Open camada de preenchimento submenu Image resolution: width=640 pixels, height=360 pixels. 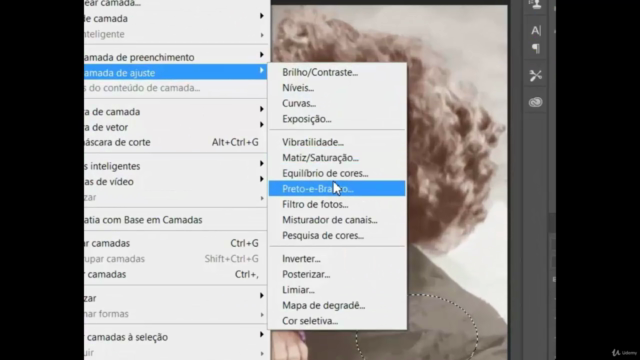(x=176, y=57)
